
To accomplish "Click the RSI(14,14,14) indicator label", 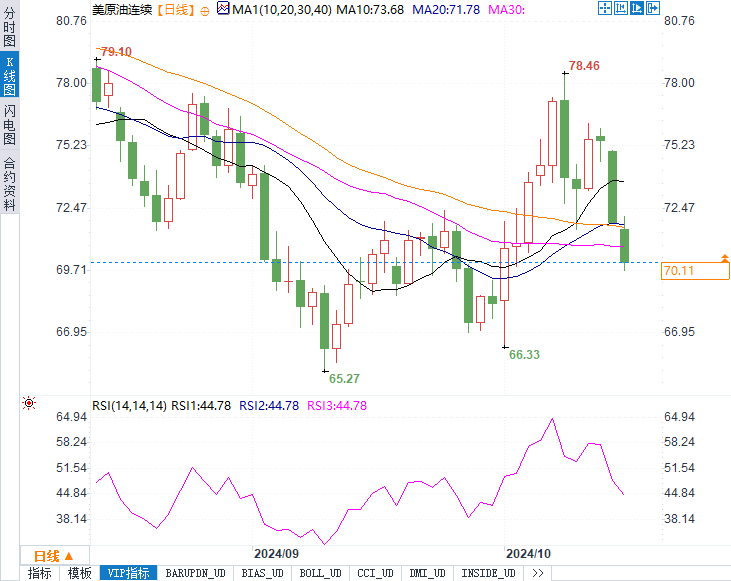I will (129, 405).
